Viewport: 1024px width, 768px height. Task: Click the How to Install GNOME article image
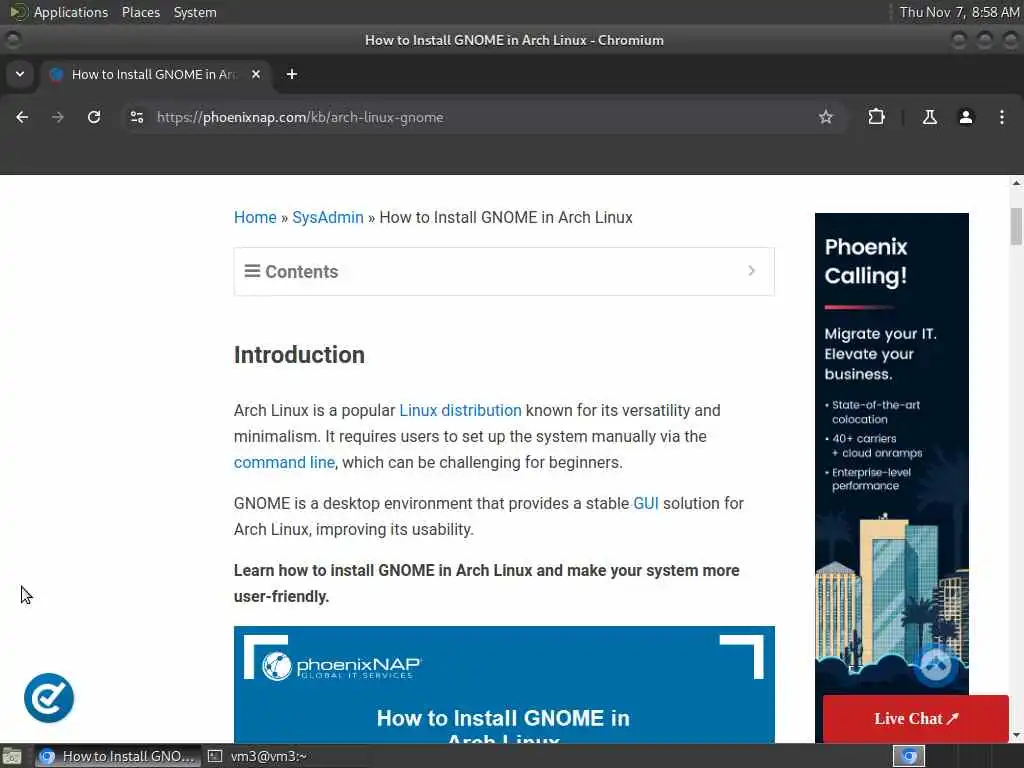[504, 684]
